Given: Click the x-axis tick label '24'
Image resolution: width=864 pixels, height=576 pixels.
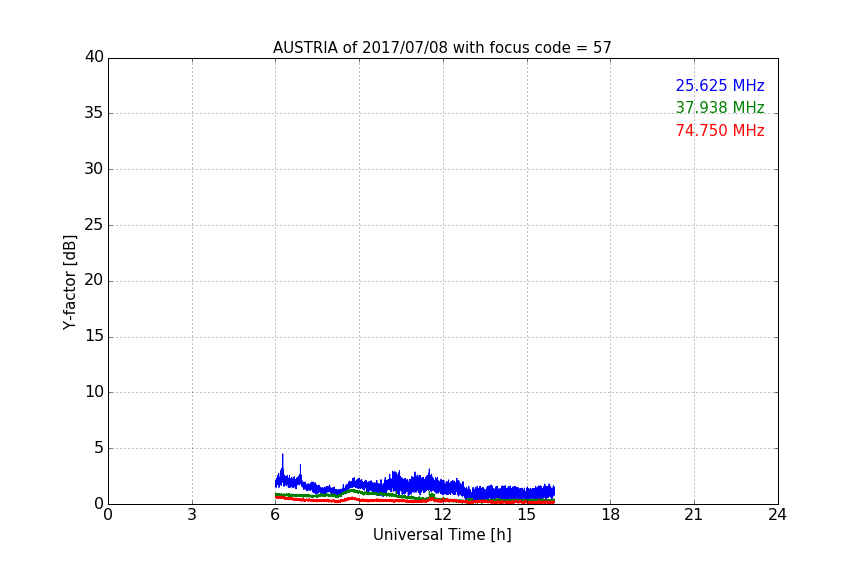Looking at the screenshot, I should click(777, 515).
